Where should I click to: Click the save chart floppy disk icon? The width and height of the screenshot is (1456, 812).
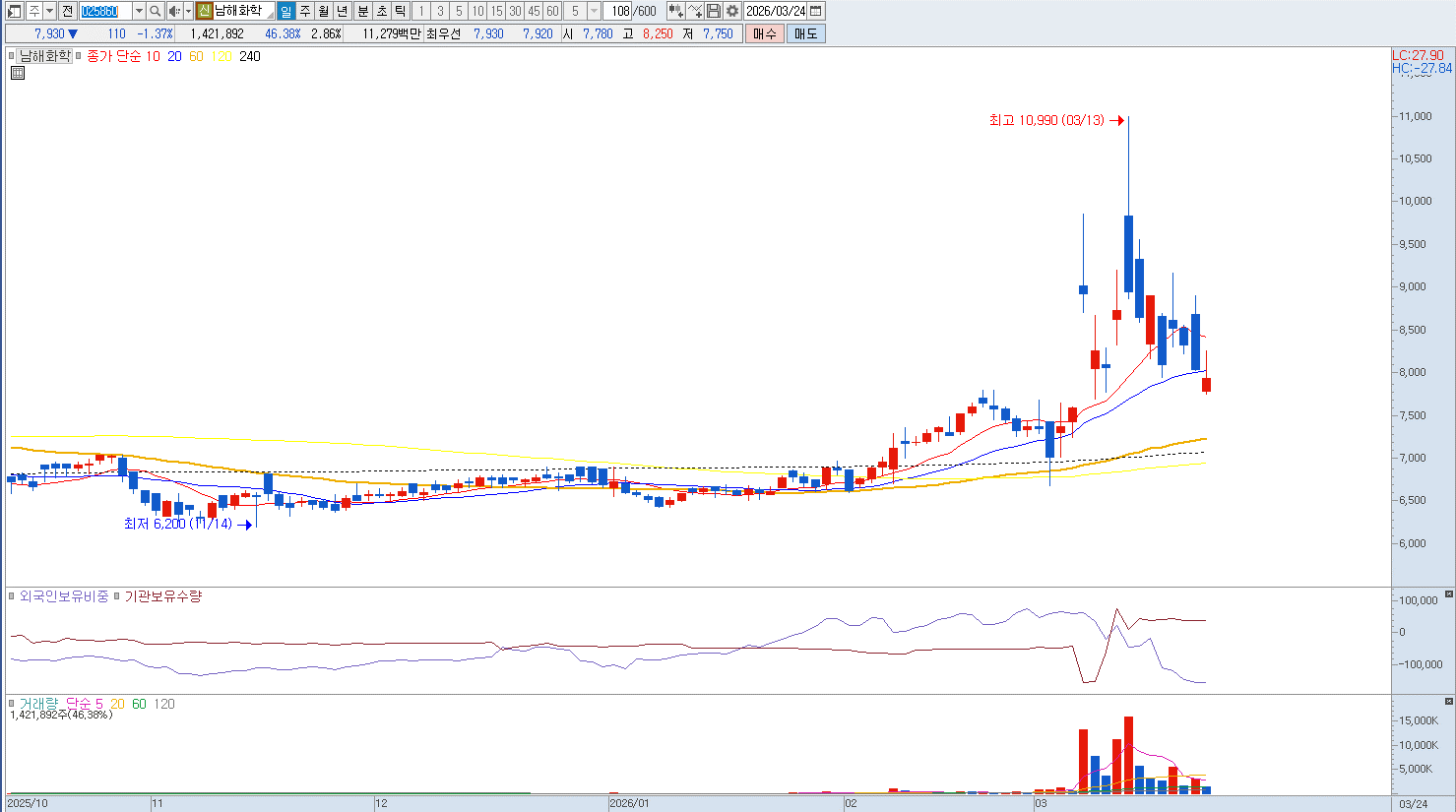click(x=714, y=11)
